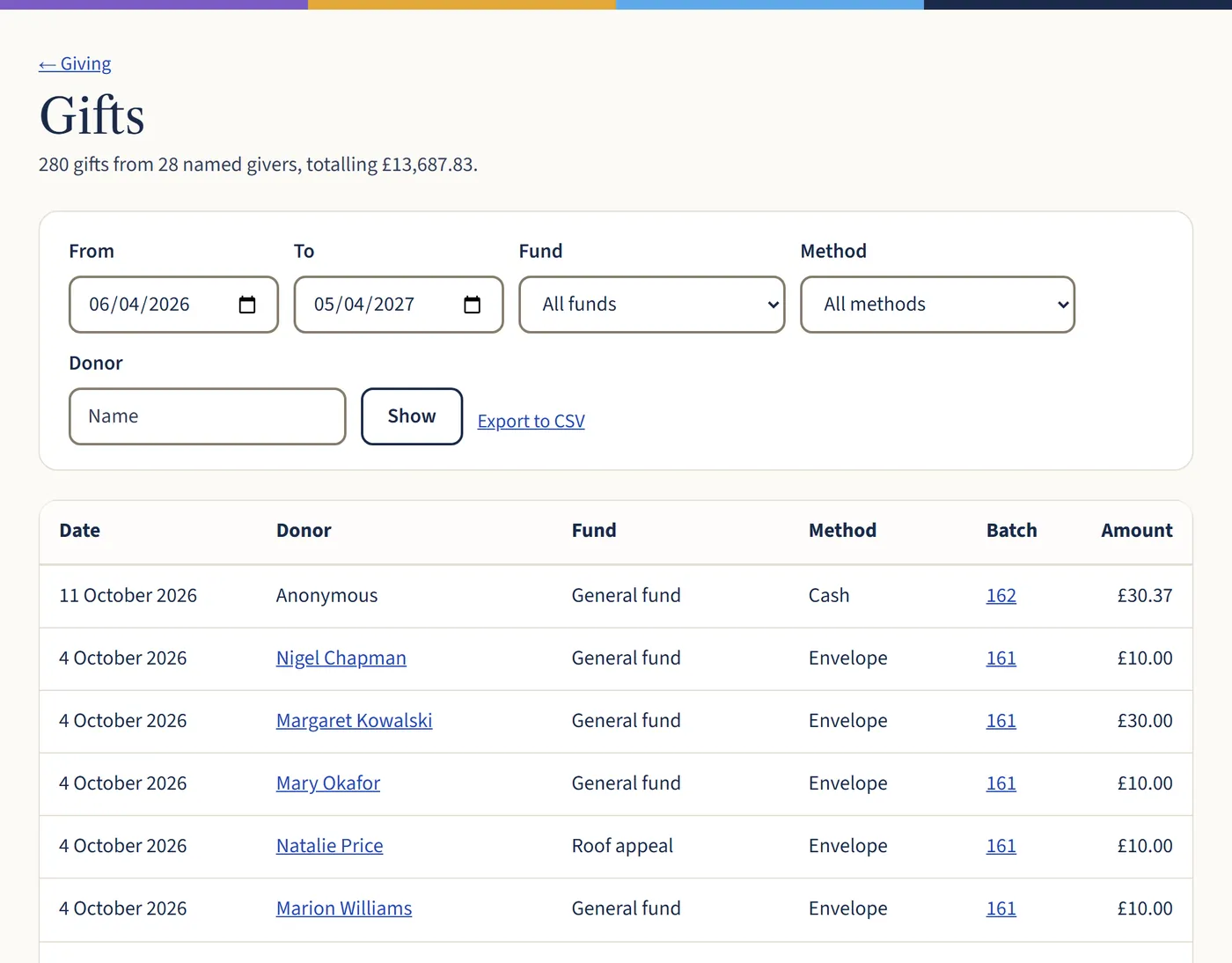Click the Show button
The height and width of the screenshot is (963, 1232).
coord(412,416)
